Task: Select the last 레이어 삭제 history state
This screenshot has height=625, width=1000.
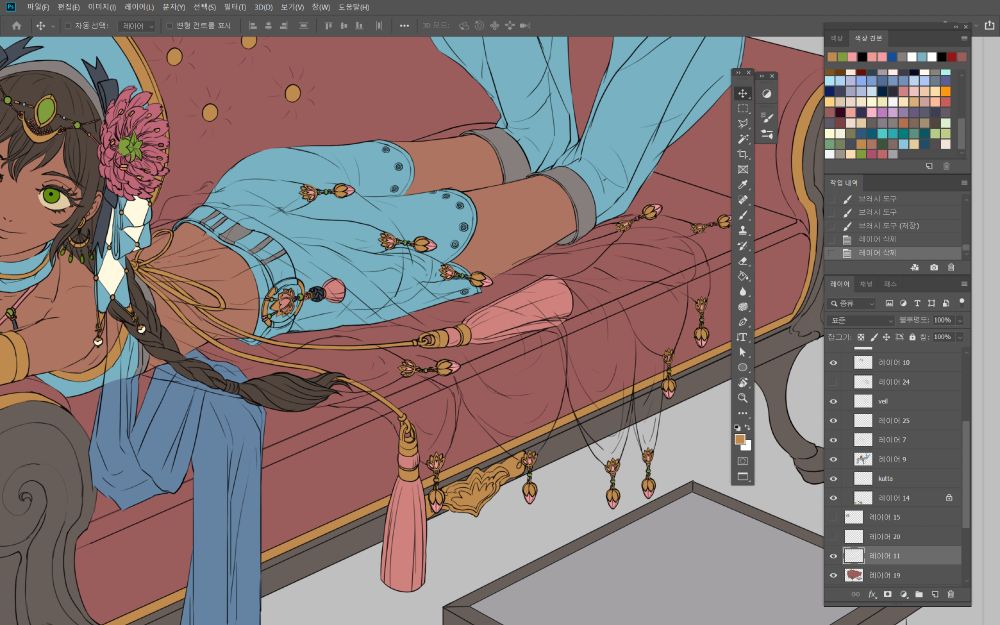Action: click(893, 253)
